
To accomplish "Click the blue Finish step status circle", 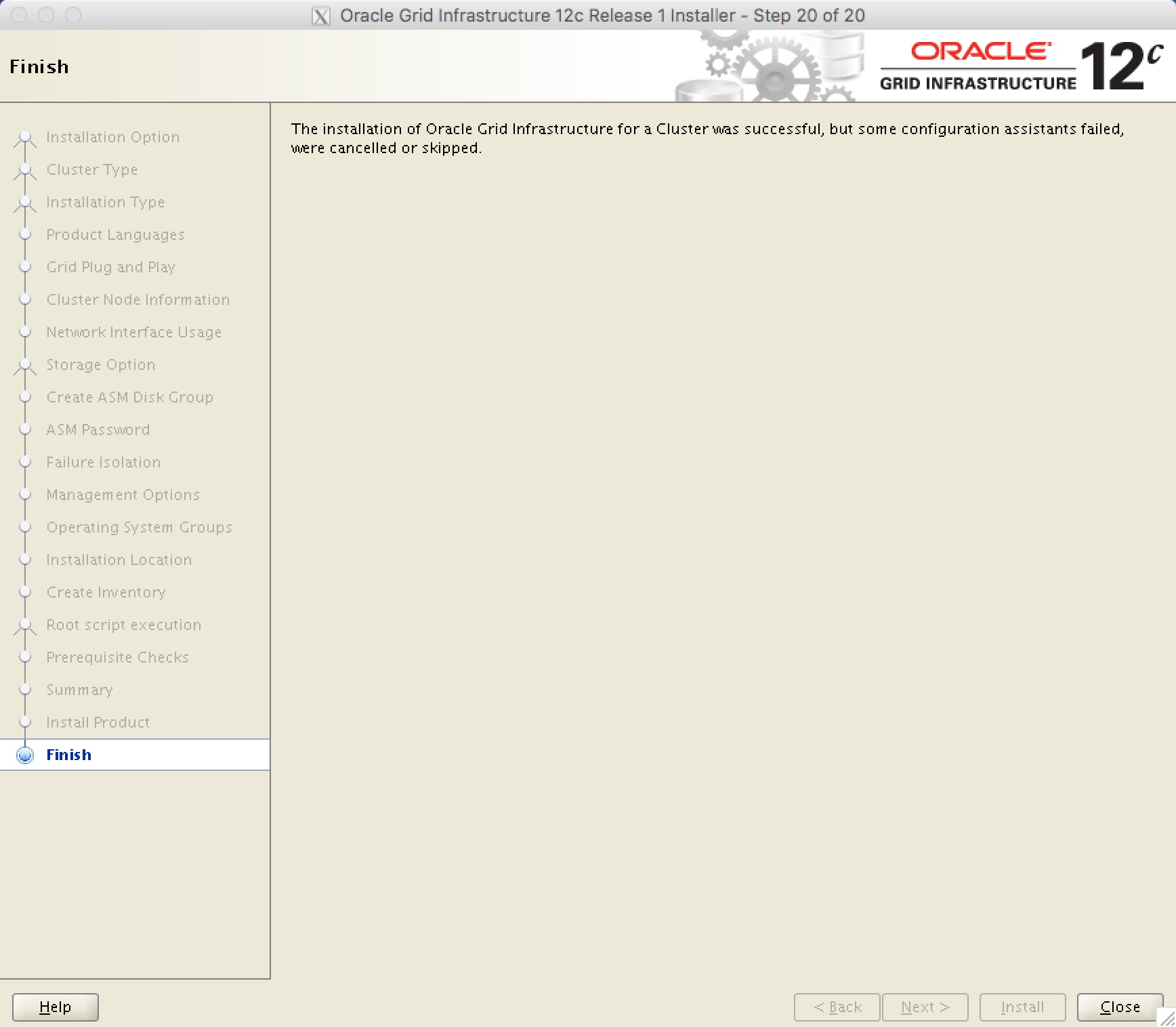I will click(x=24, y=754).
